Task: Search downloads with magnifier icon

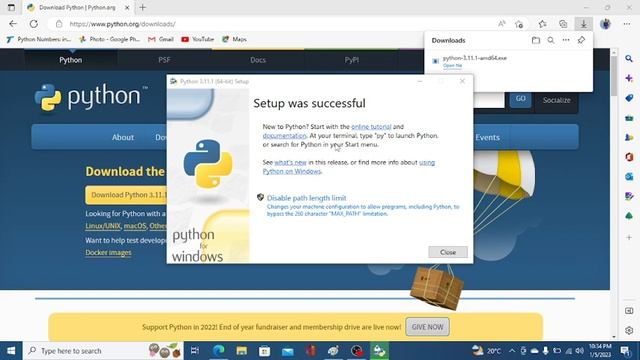Action: tap(551, 40)
